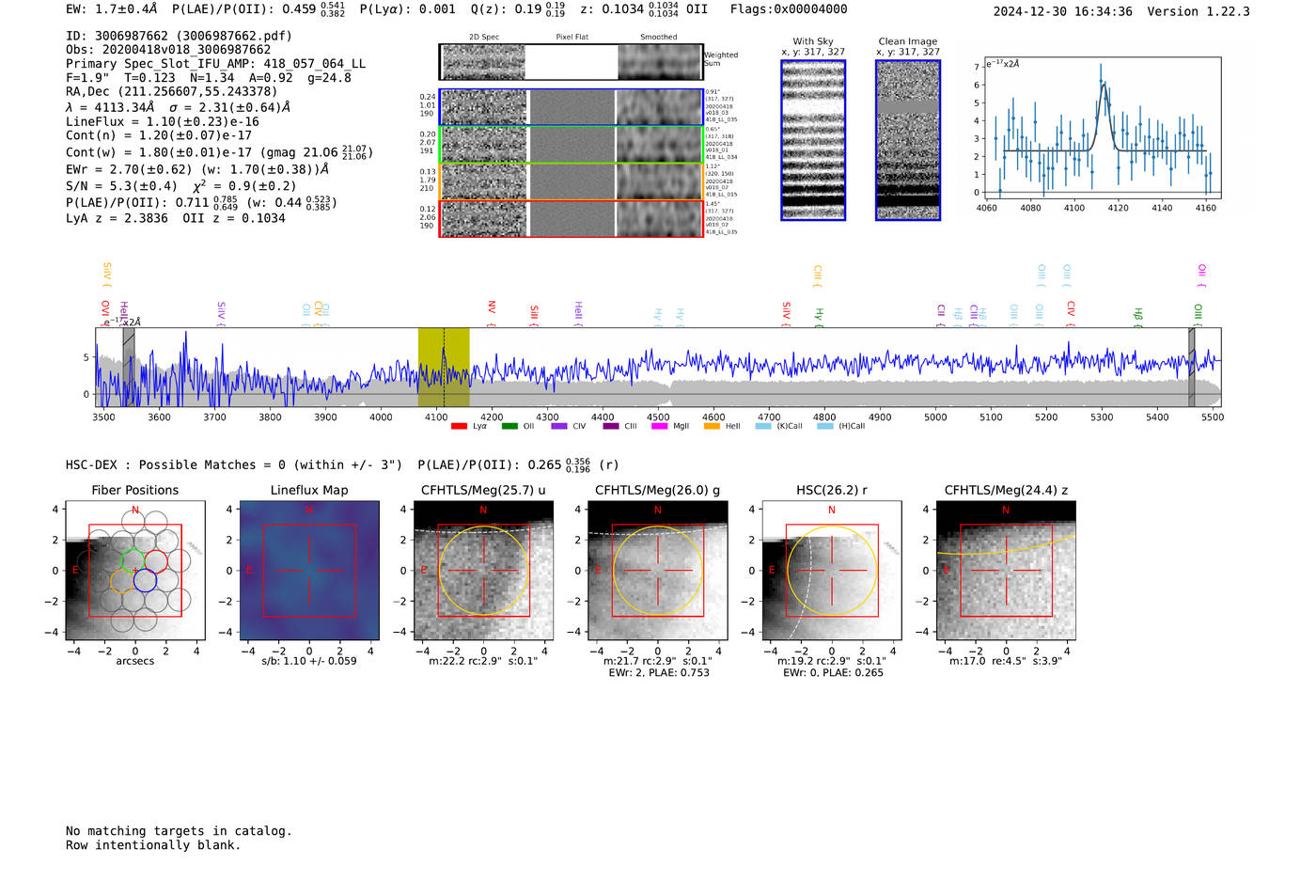Screen dimensions: 1316x896
Task: Click the CIV legend swatch
Action: tap(559, 427)
